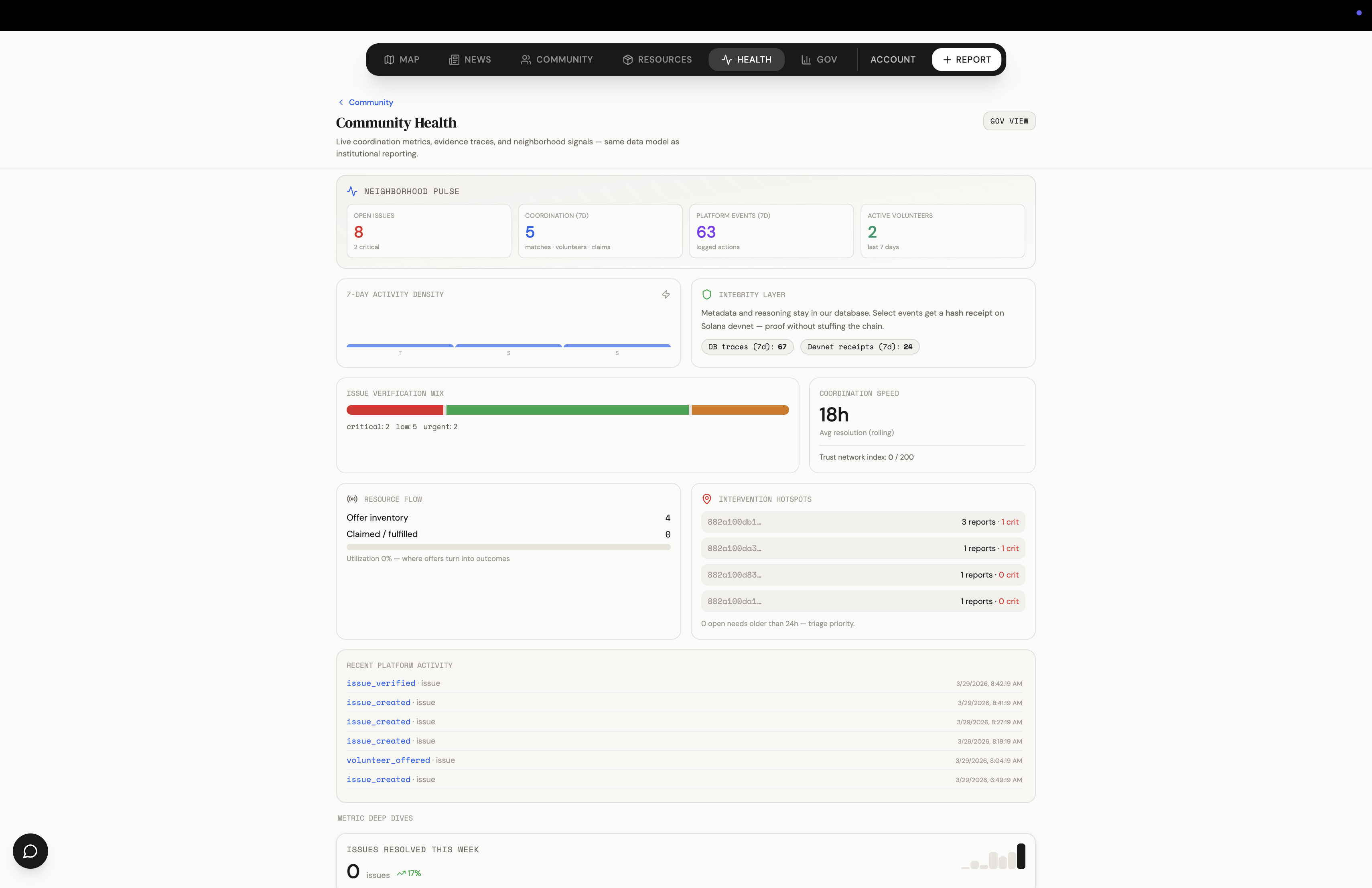
Task: Follow the Community breadcrumb link
Action: pos(371,103)
